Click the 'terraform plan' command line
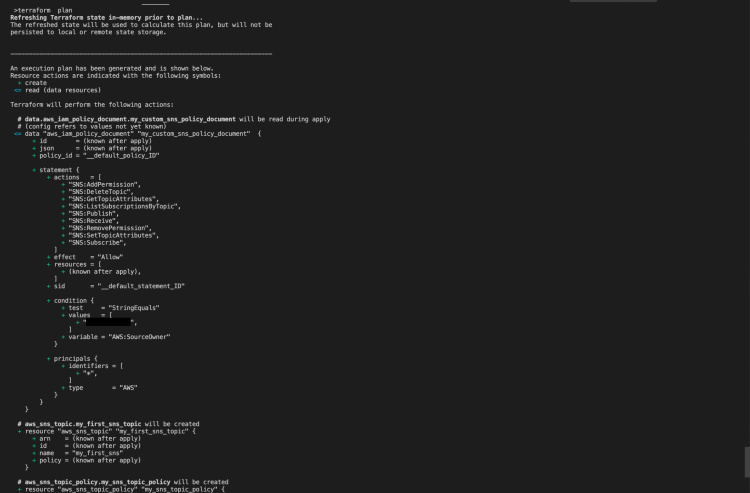 click(x=43, y=10)
